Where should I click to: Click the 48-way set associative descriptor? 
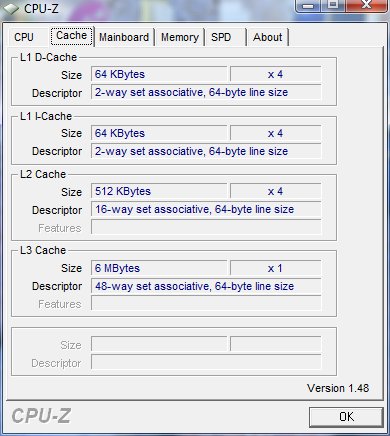click(x=206, y=286)
